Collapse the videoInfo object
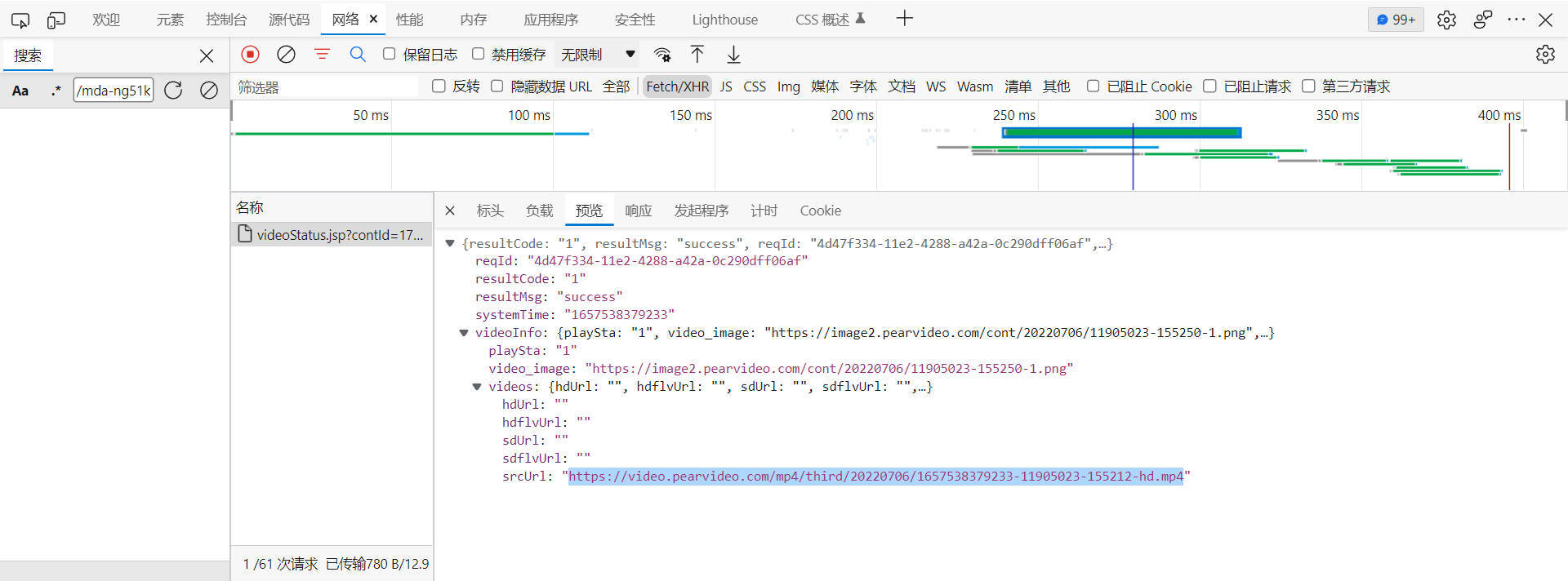 click(464, 333)
